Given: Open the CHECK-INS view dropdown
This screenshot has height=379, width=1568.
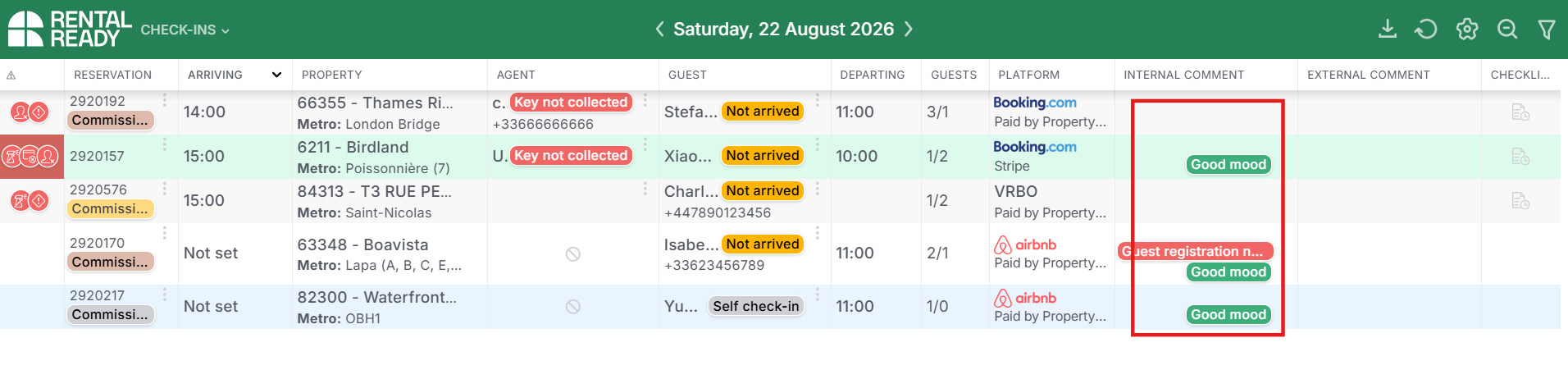Looking at the screenshot, I should [x=185, y=30].
